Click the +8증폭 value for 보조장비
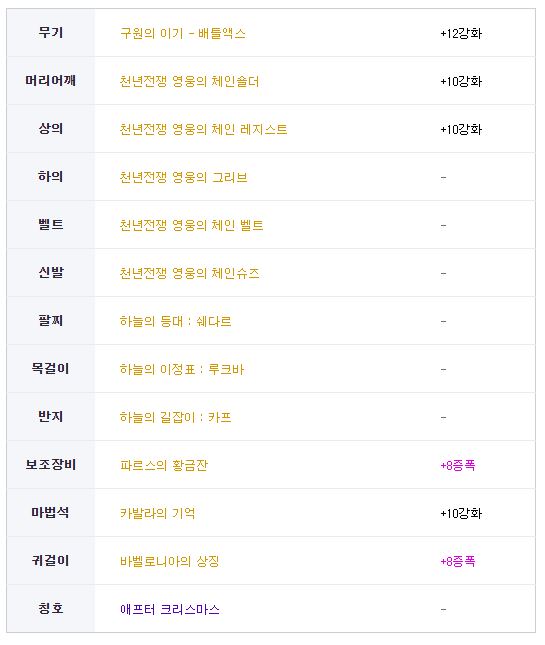The image size is (545, 645). tap(458, 465)
